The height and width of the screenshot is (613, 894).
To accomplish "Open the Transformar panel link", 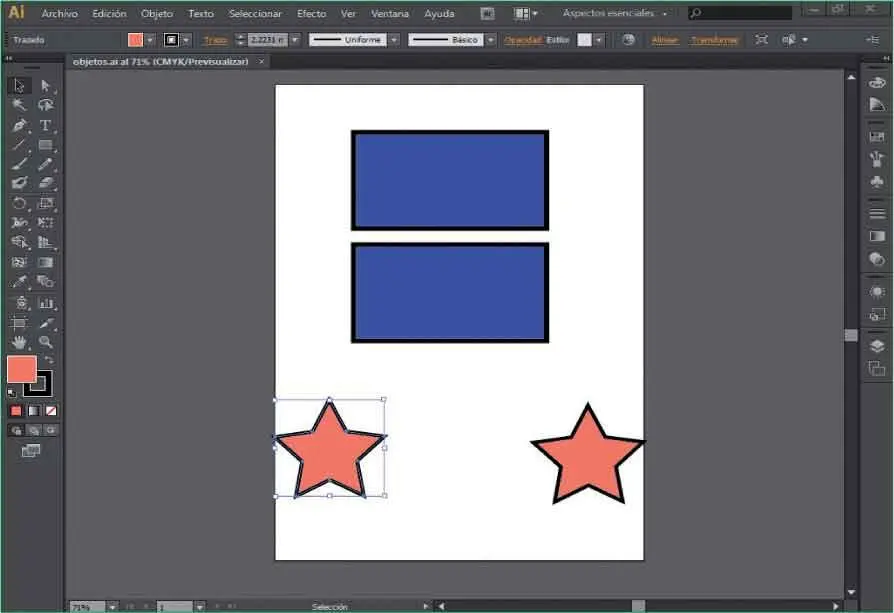I will [x=714, y=40].
